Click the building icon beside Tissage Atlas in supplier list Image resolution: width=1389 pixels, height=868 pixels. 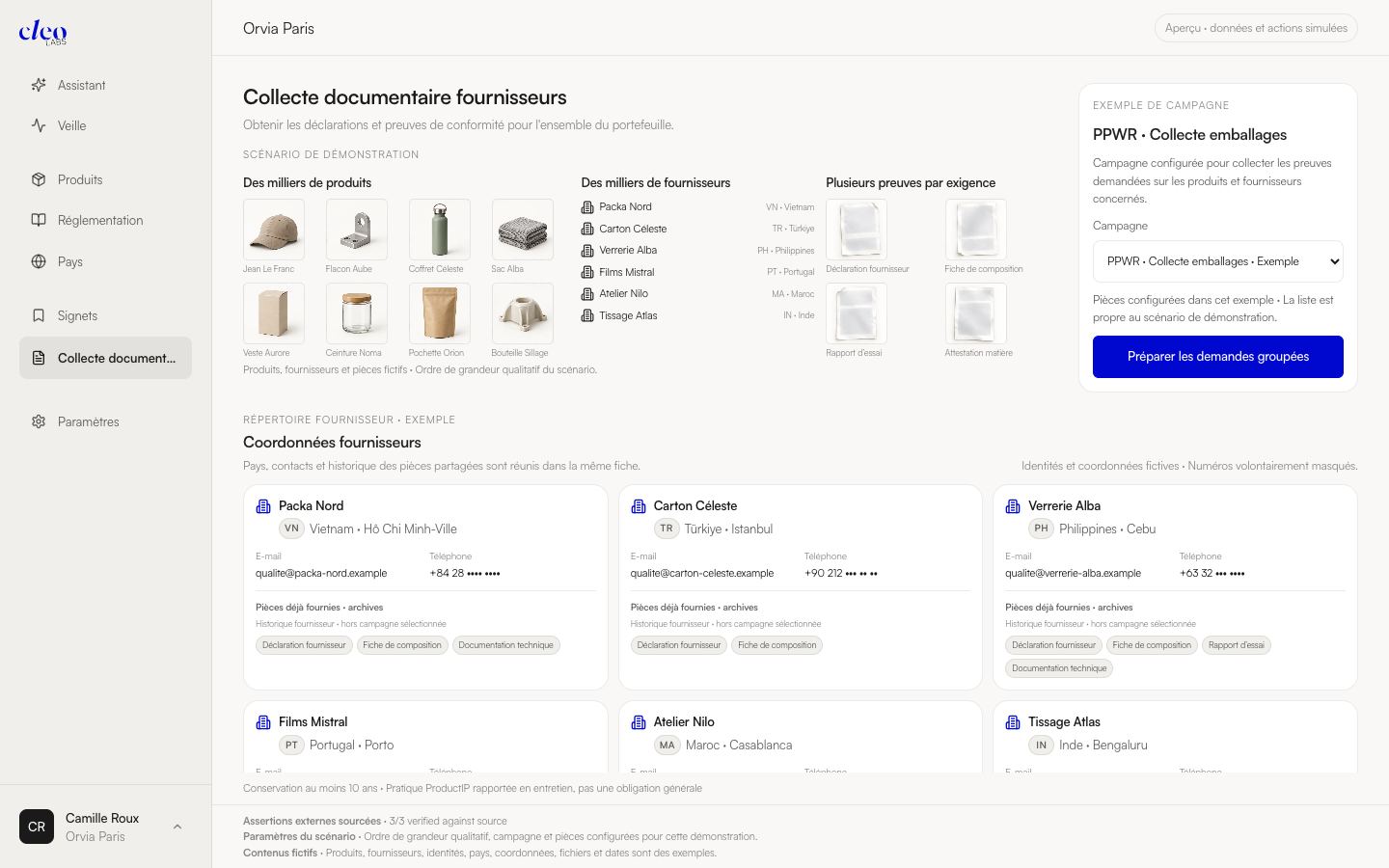[587, 315]
